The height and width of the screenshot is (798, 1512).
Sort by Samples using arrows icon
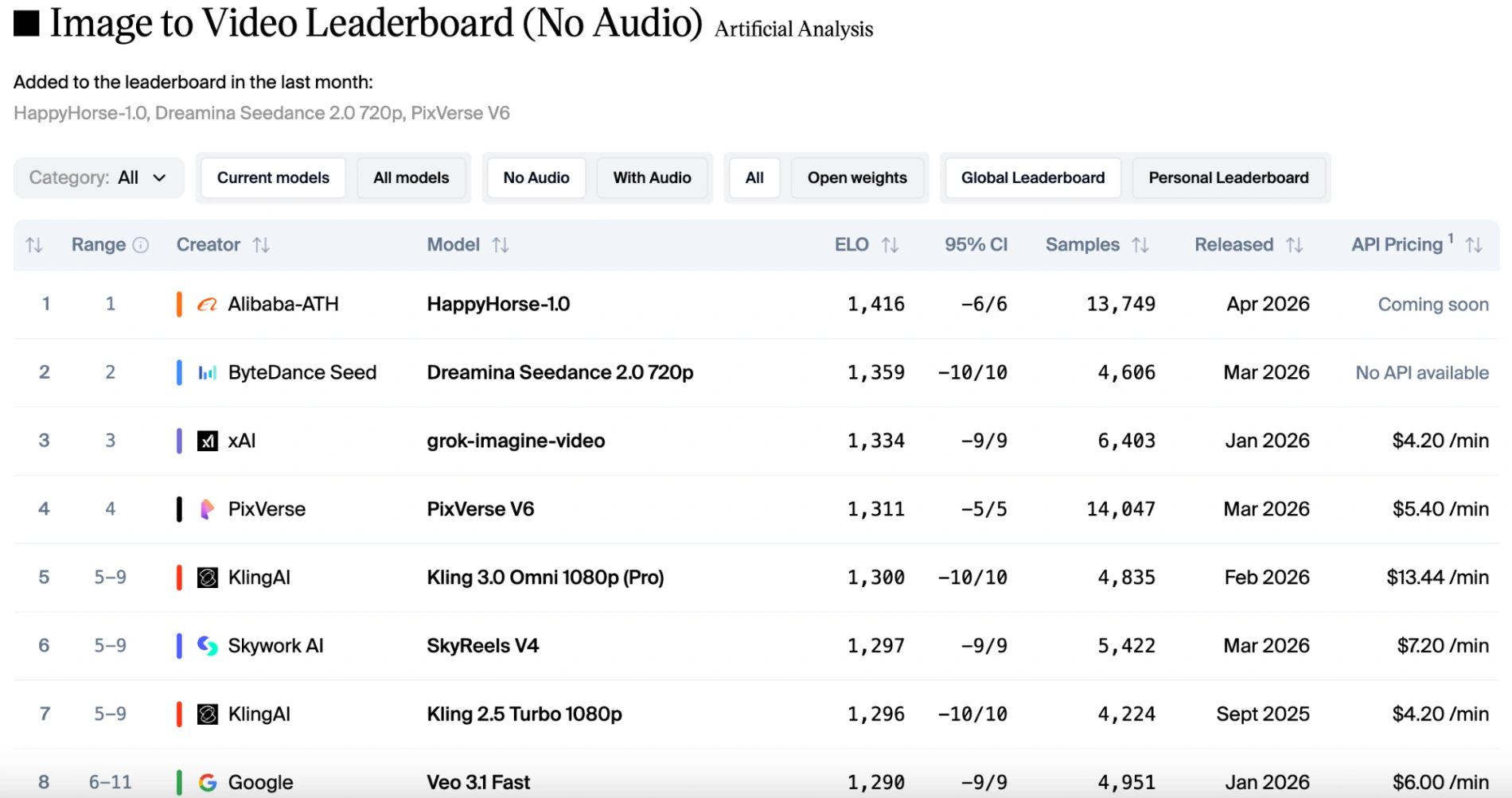click(1140, 245)
